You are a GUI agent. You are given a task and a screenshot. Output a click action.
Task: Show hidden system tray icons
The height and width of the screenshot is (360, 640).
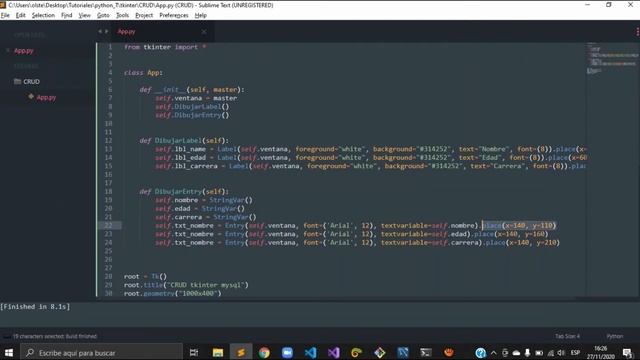click(x=493, y=353)
